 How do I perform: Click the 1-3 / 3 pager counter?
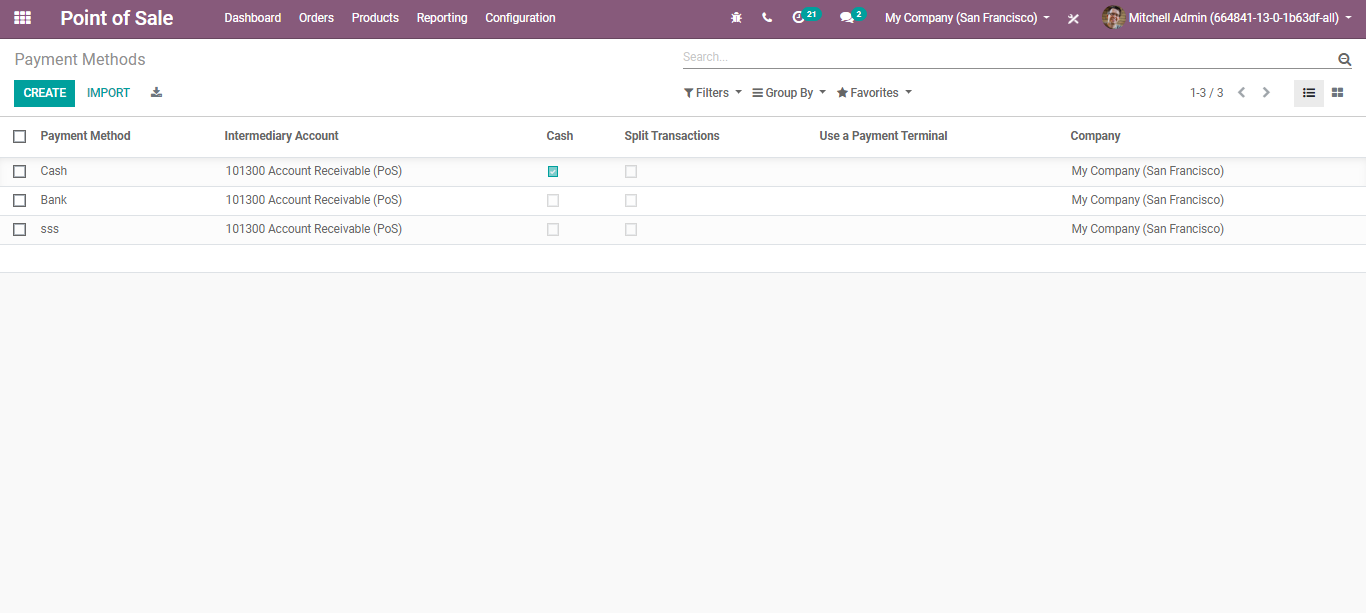pyautogui.click(x=1206, y=93)
